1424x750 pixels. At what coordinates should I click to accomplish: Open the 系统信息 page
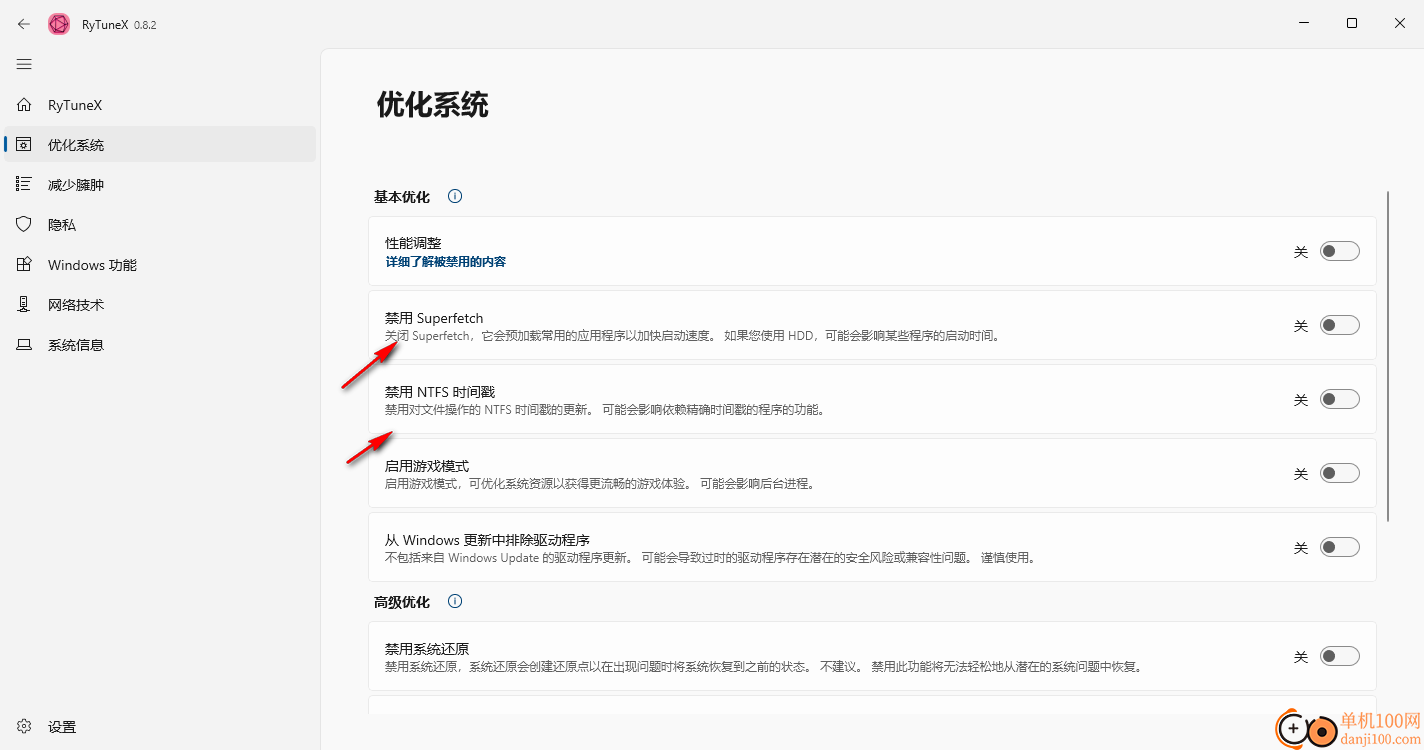[x=160, y=345]
